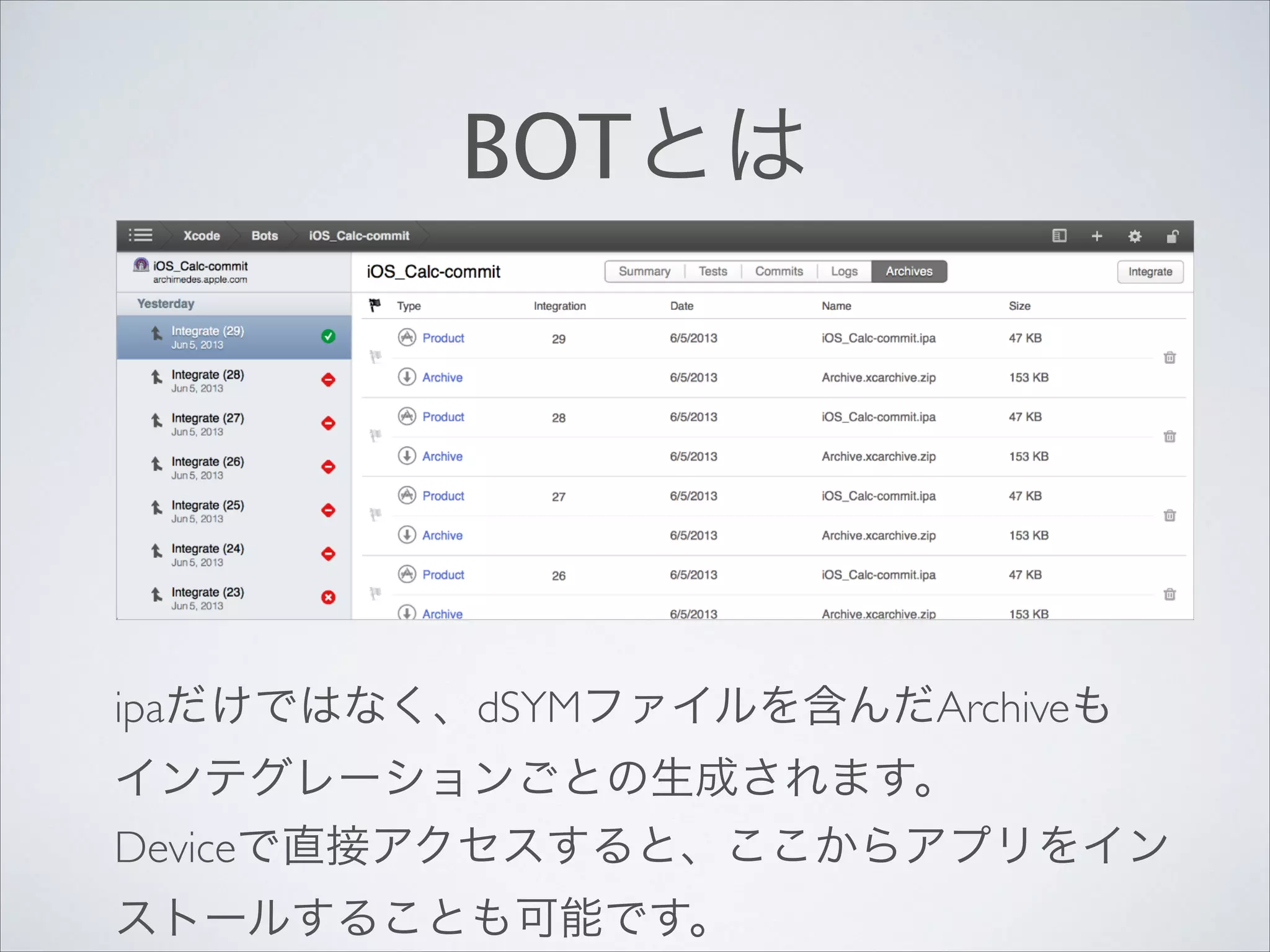The width and height of the screenshot is (1270, 952).
Task: Download the Product link of integration 27
Action: coord(443,496)
